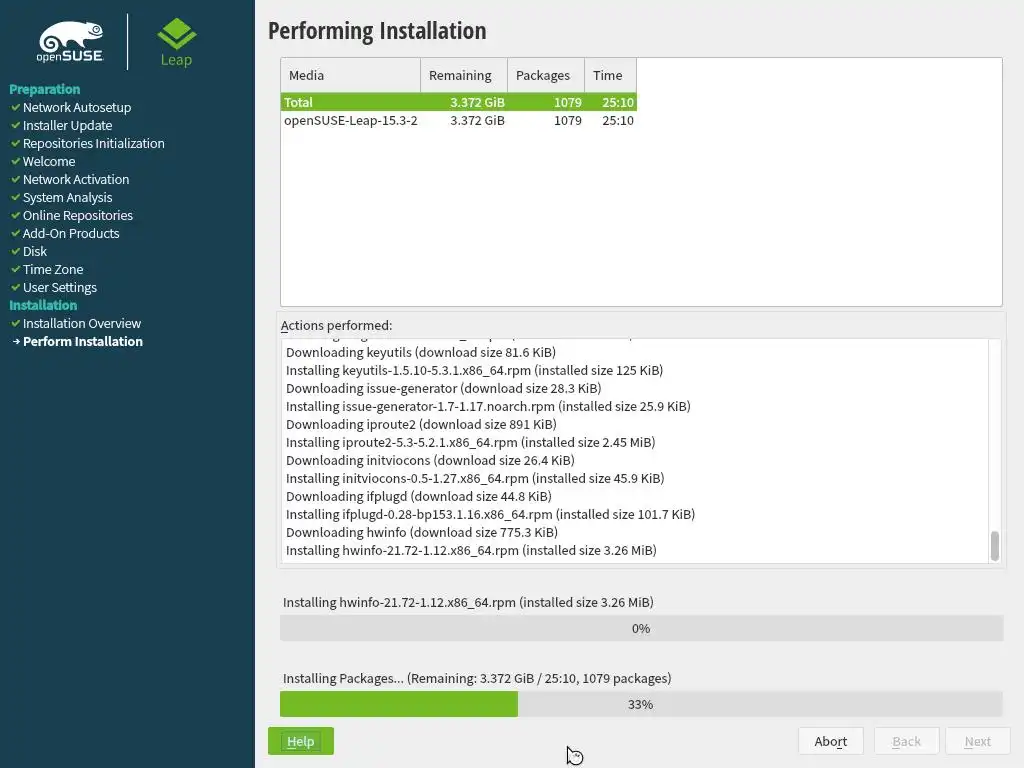
Task: Click the overall progress bar at 33%
Action: [x=641, y=704]
